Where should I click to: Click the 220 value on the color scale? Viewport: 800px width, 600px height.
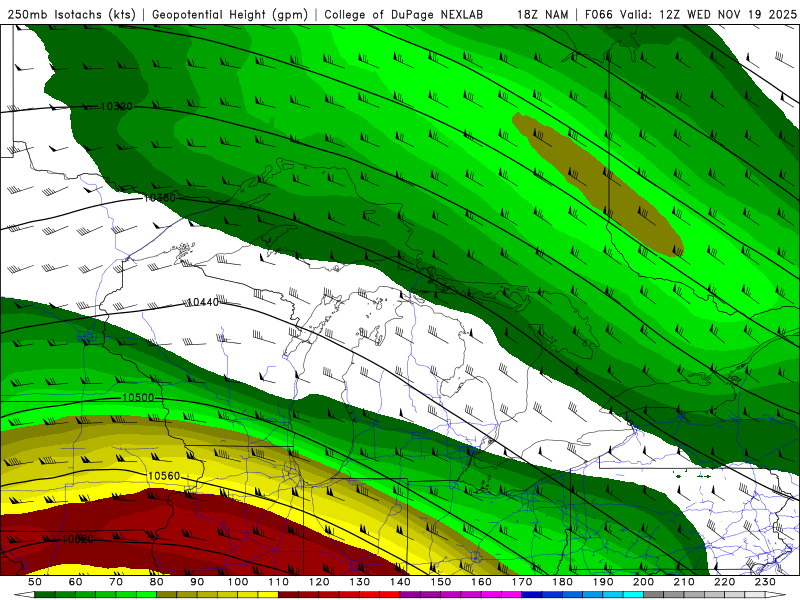click(x=724, y=582)
